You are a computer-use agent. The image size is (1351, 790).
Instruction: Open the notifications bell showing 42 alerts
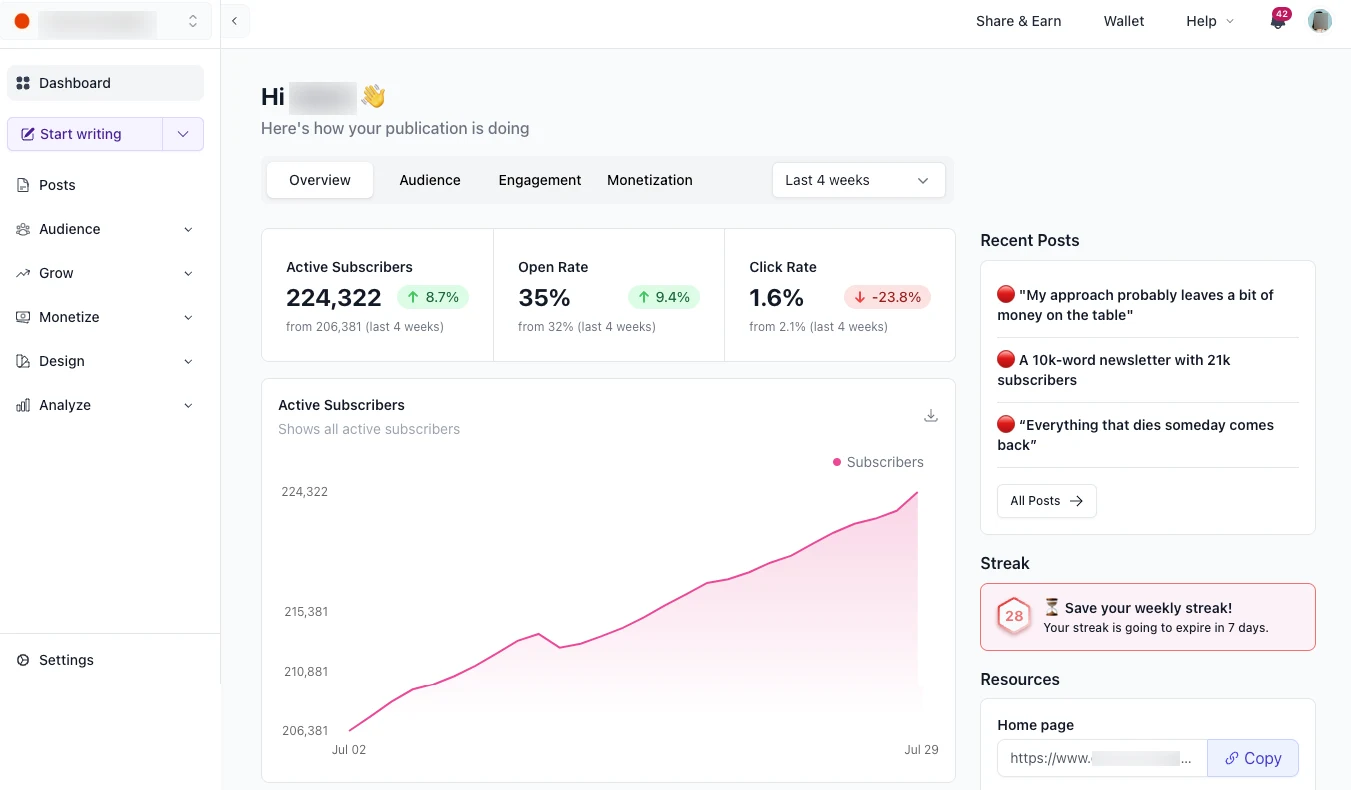pos(1275,20)
